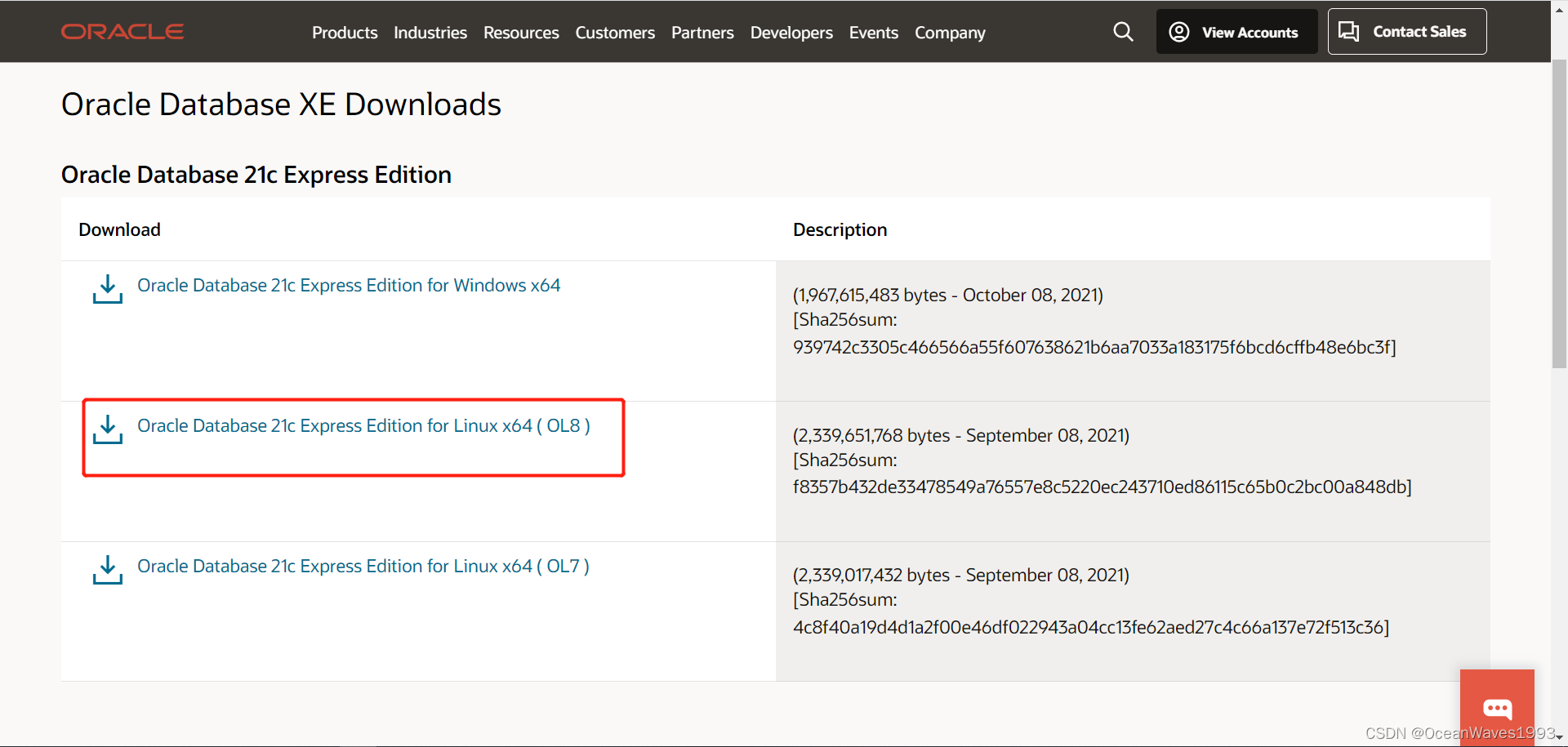Open the Industries menu

pyautogui.click(x=430, y=33)
